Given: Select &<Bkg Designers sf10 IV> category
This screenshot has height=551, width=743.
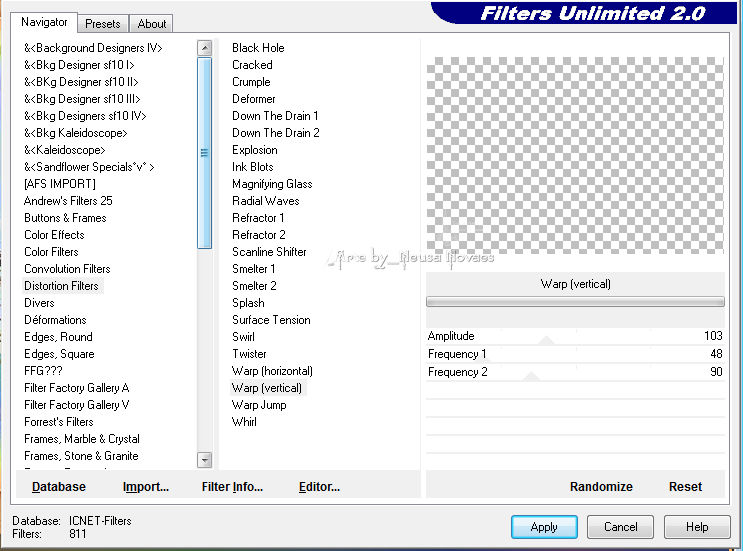Looking at the screenshot, I should [85, 116].
